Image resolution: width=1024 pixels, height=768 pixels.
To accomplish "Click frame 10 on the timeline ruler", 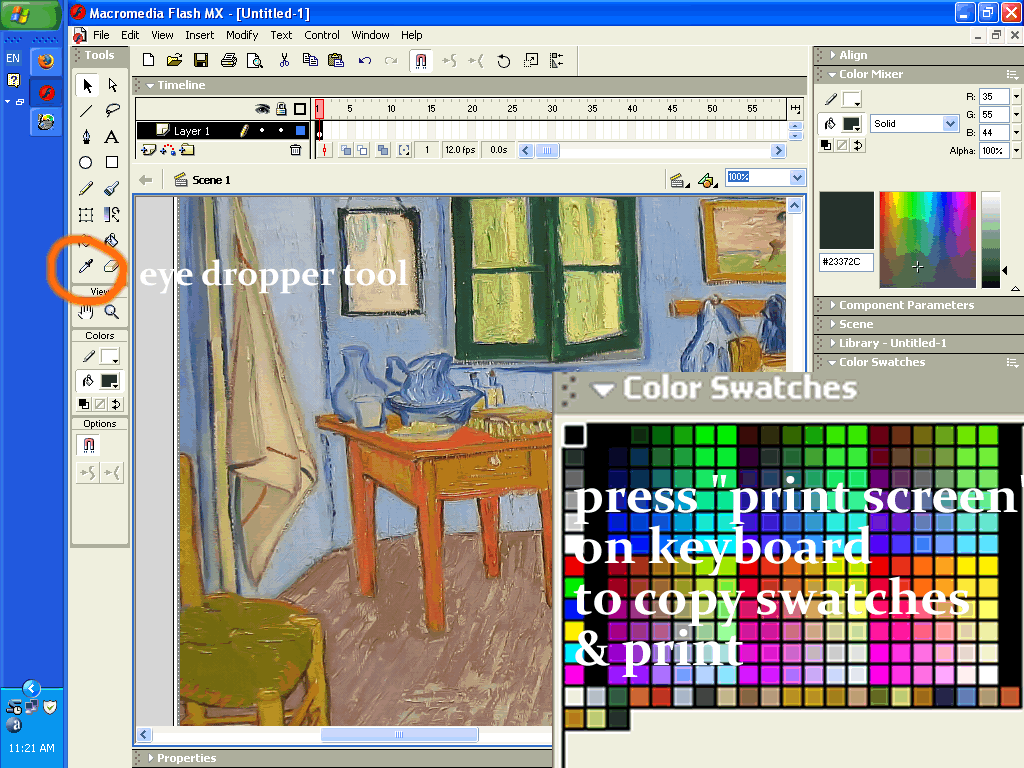I will click(391, 109).
